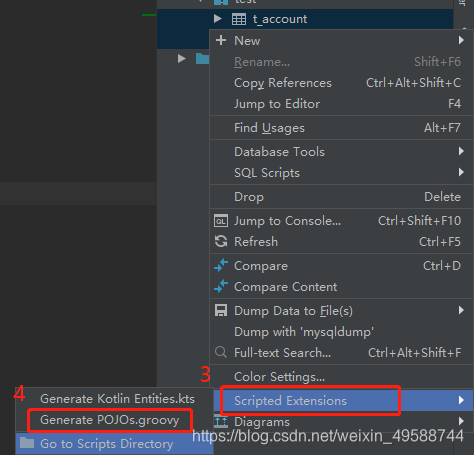
Task: Click the magnifier icon beside Full-text Search
Action: 221,352
